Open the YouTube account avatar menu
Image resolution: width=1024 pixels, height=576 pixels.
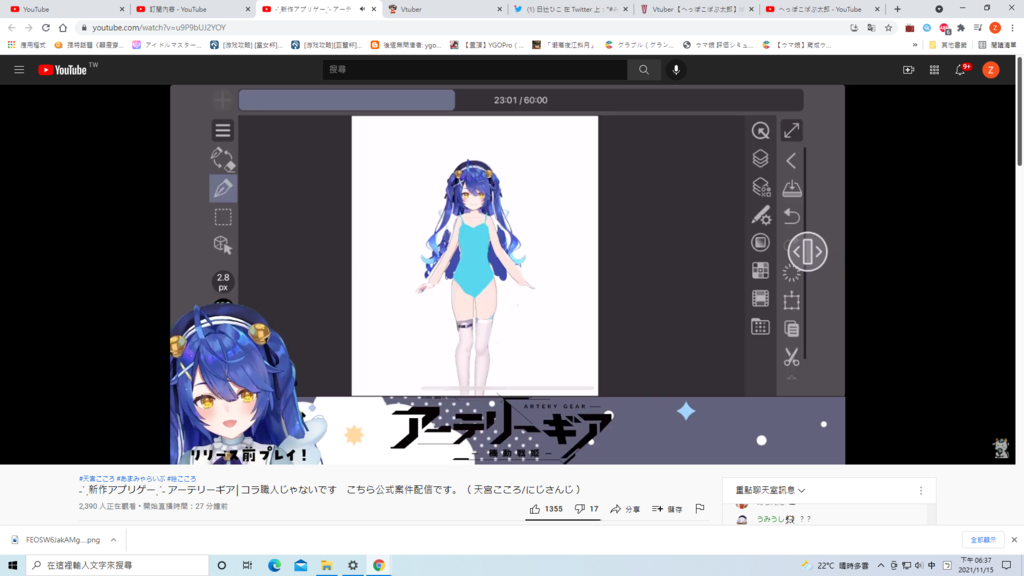point(991,70)
